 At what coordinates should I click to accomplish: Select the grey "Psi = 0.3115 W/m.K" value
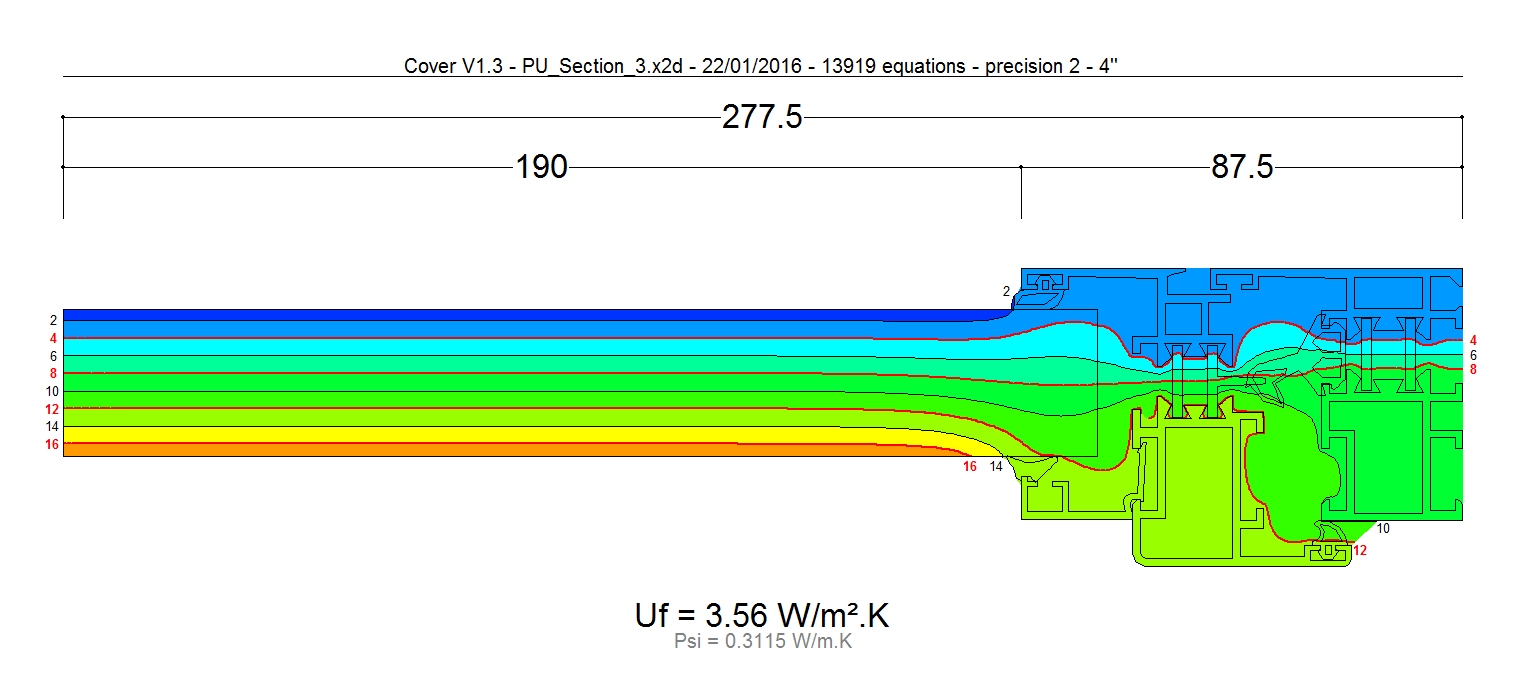[763, 642]
